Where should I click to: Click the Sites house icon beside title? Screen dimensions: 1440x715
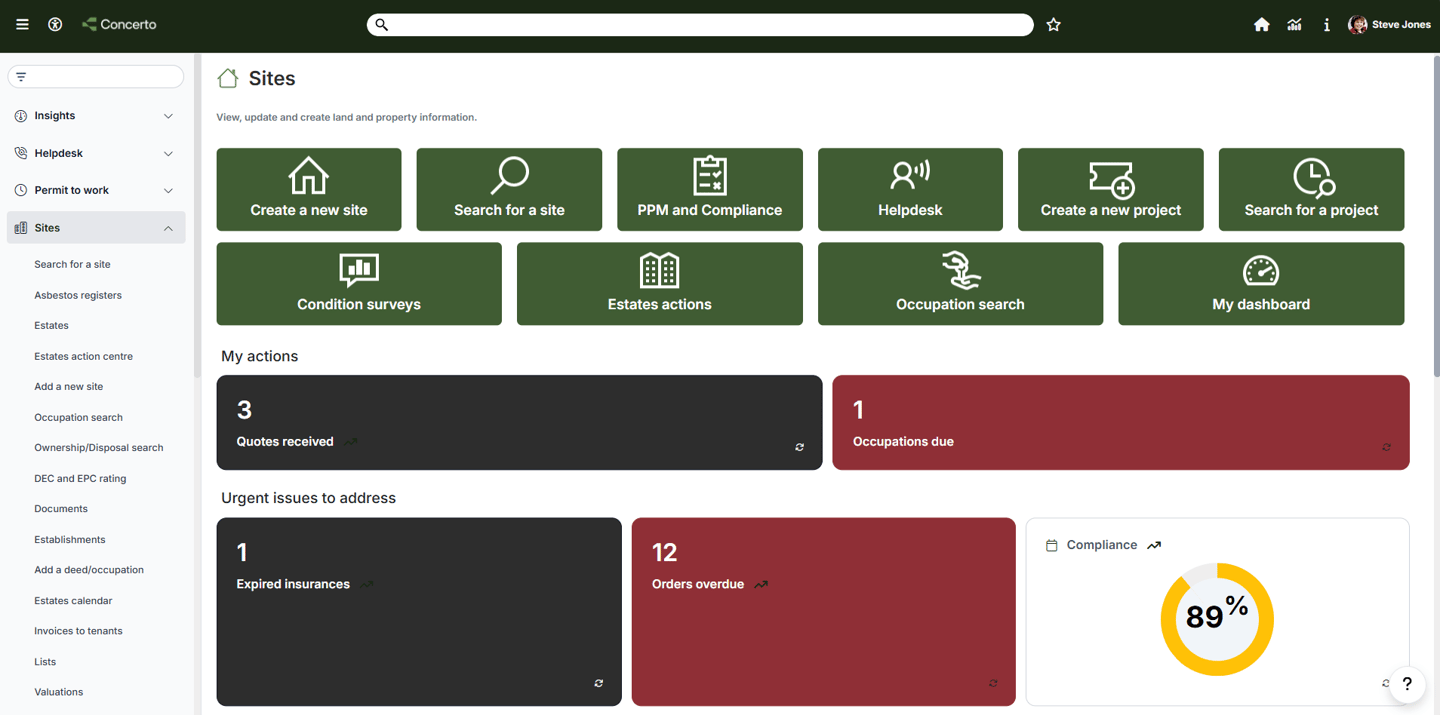[x=228, y=78]
